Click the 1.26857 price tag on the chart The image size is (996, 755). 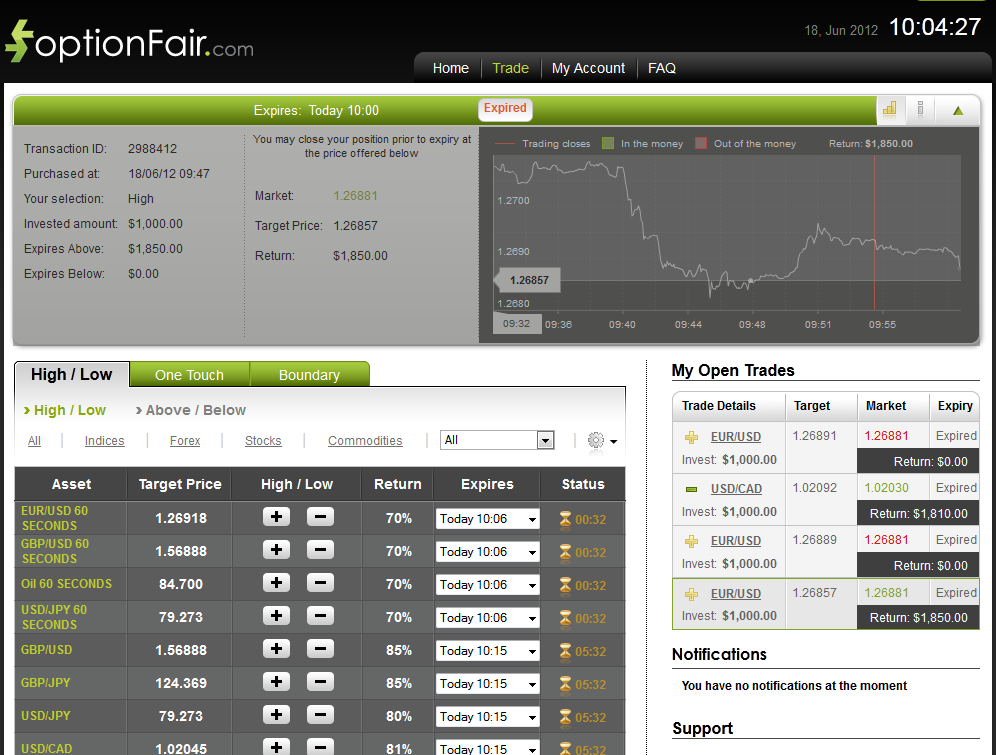(527, 280)
